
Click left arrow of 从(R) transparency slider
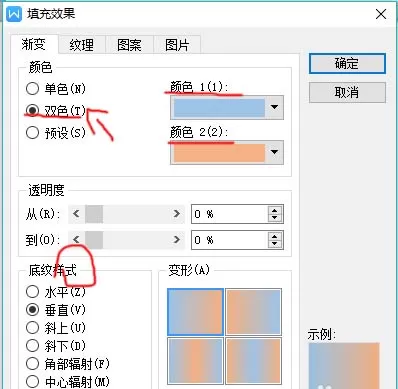pos(76,214)
